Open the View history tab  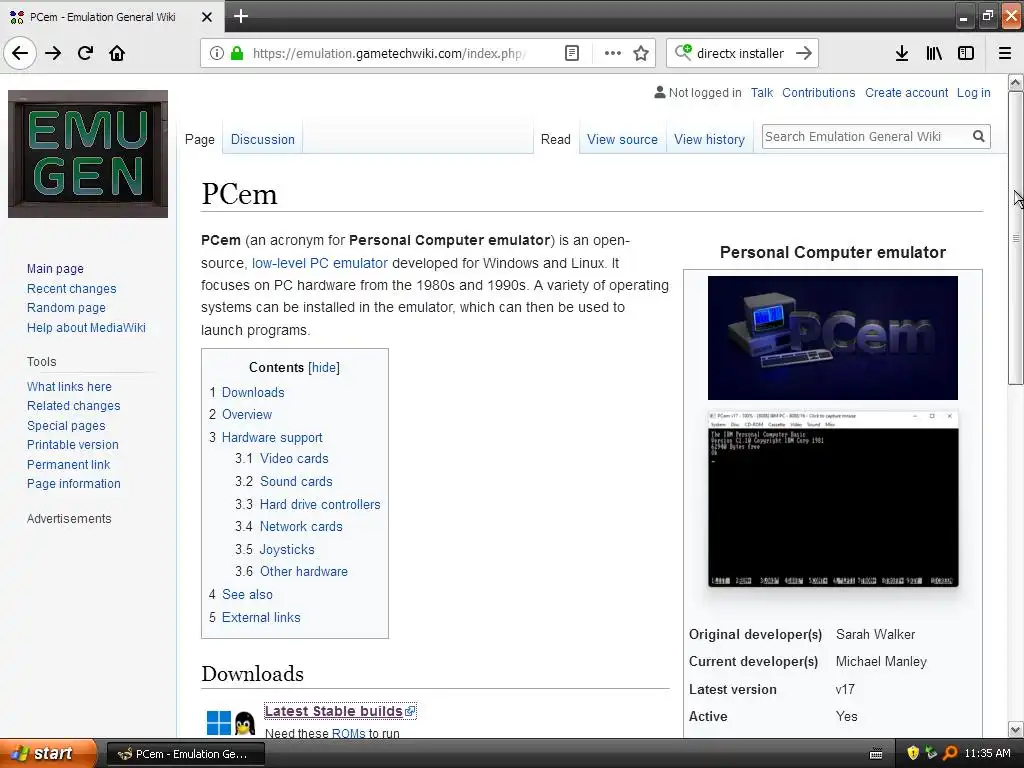point(709,139)
